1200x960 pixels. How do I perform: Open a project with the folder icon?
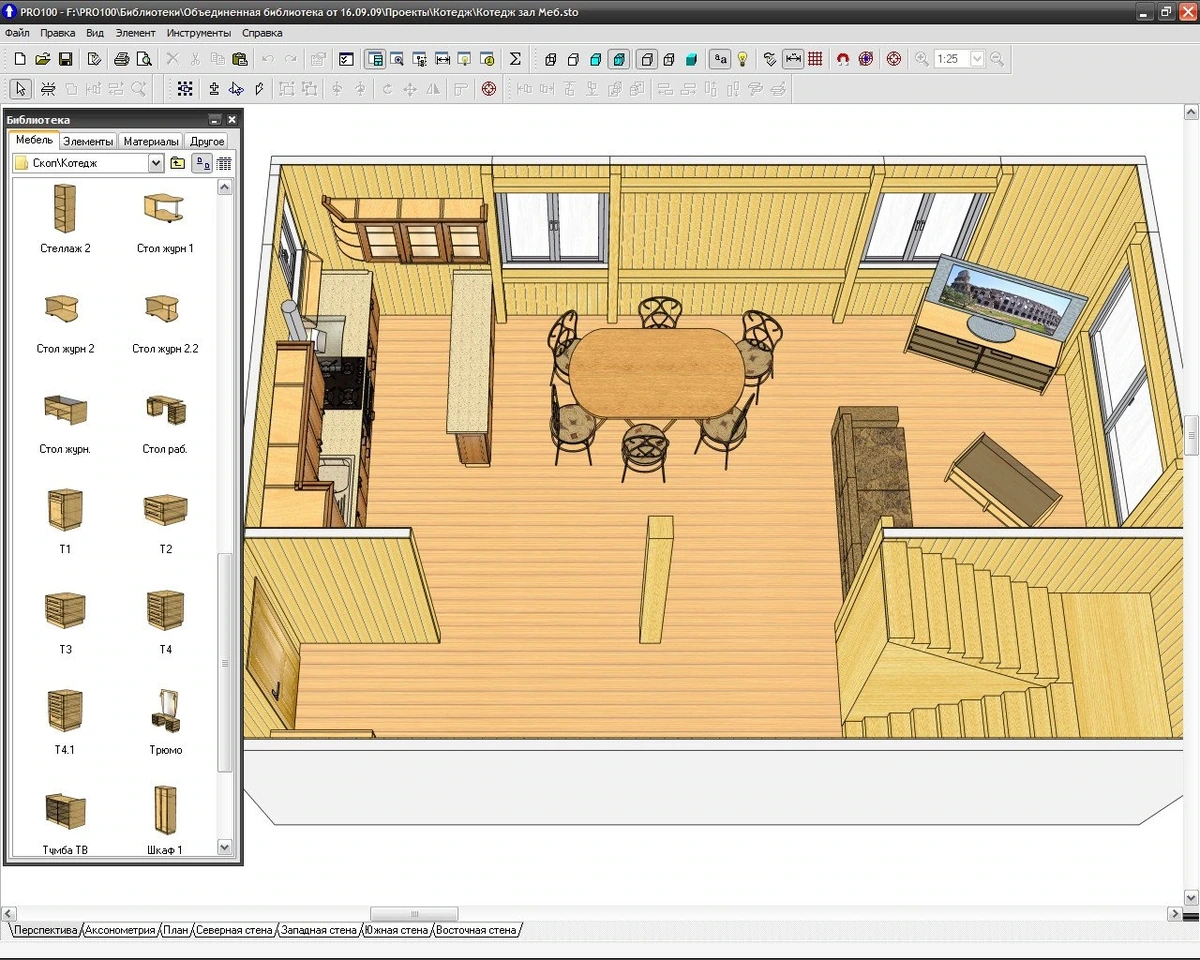[43, 59]
